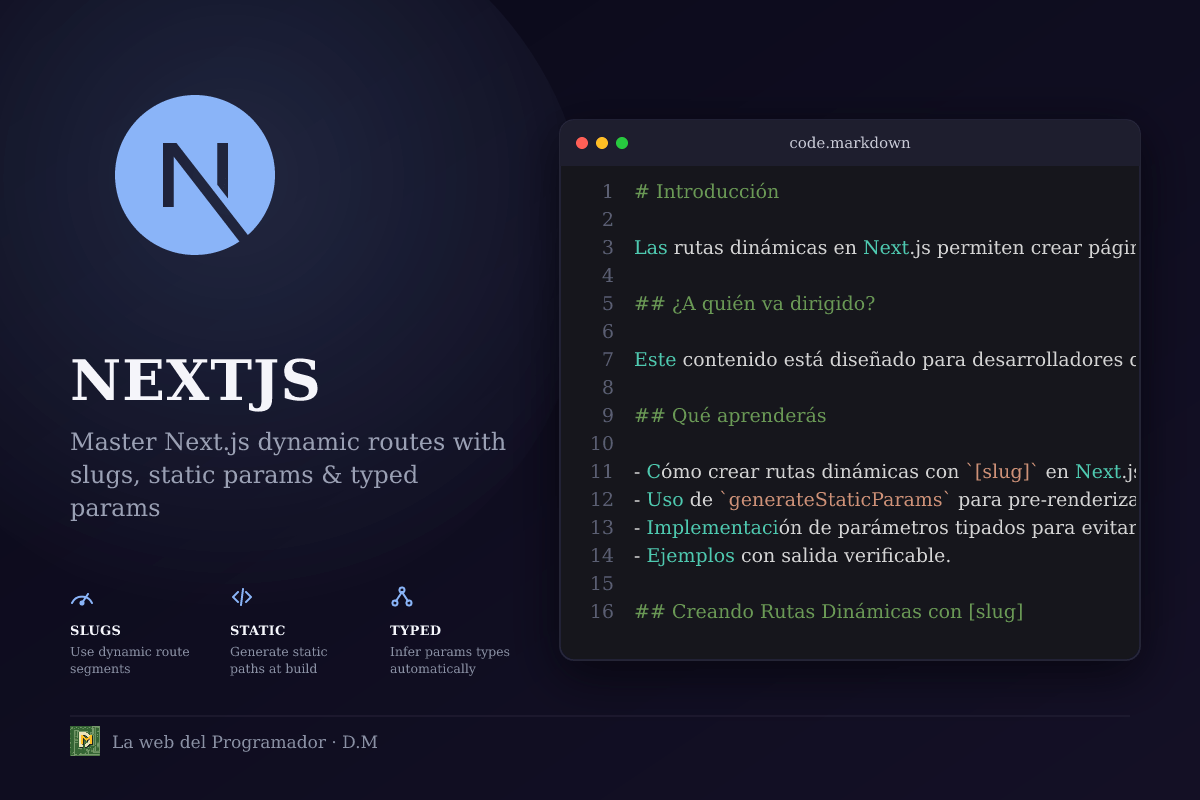This screenshot has height=800, width=1200.
Task: Click the yellow minimize dot in code window
Action: coord(602,143)
